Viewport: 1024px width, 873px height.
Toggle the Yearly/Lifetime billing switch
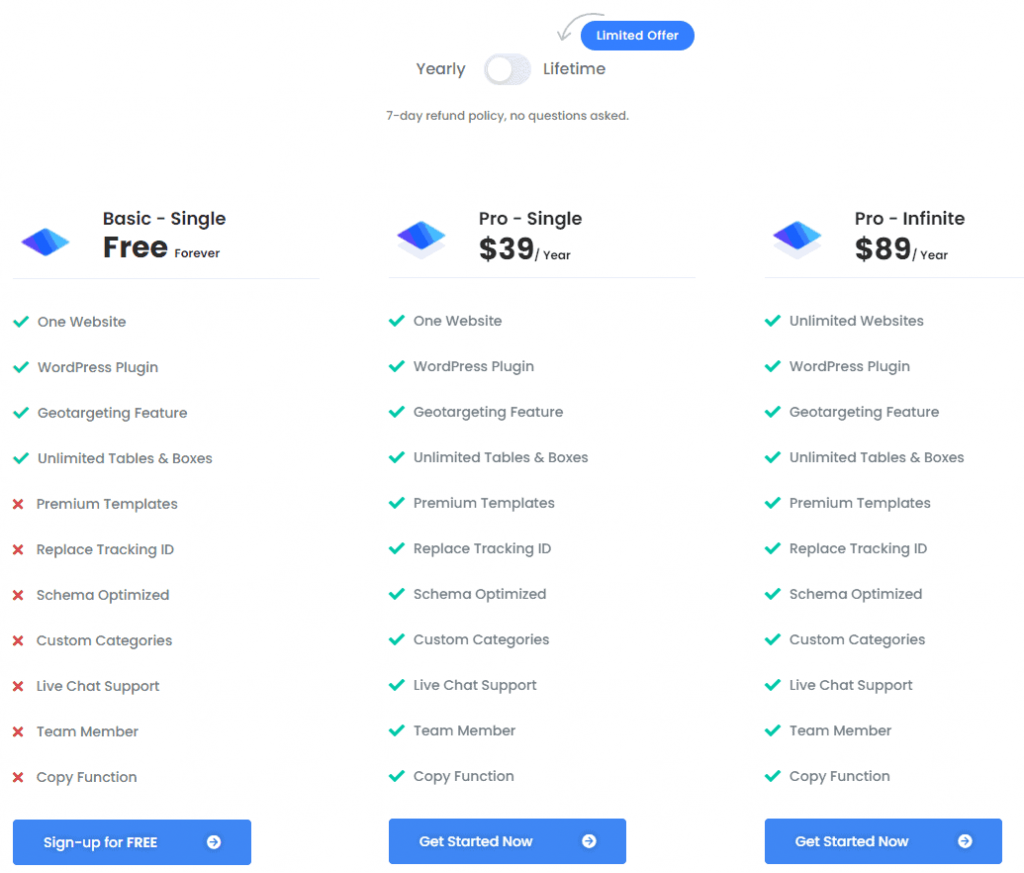pos(507,69)
